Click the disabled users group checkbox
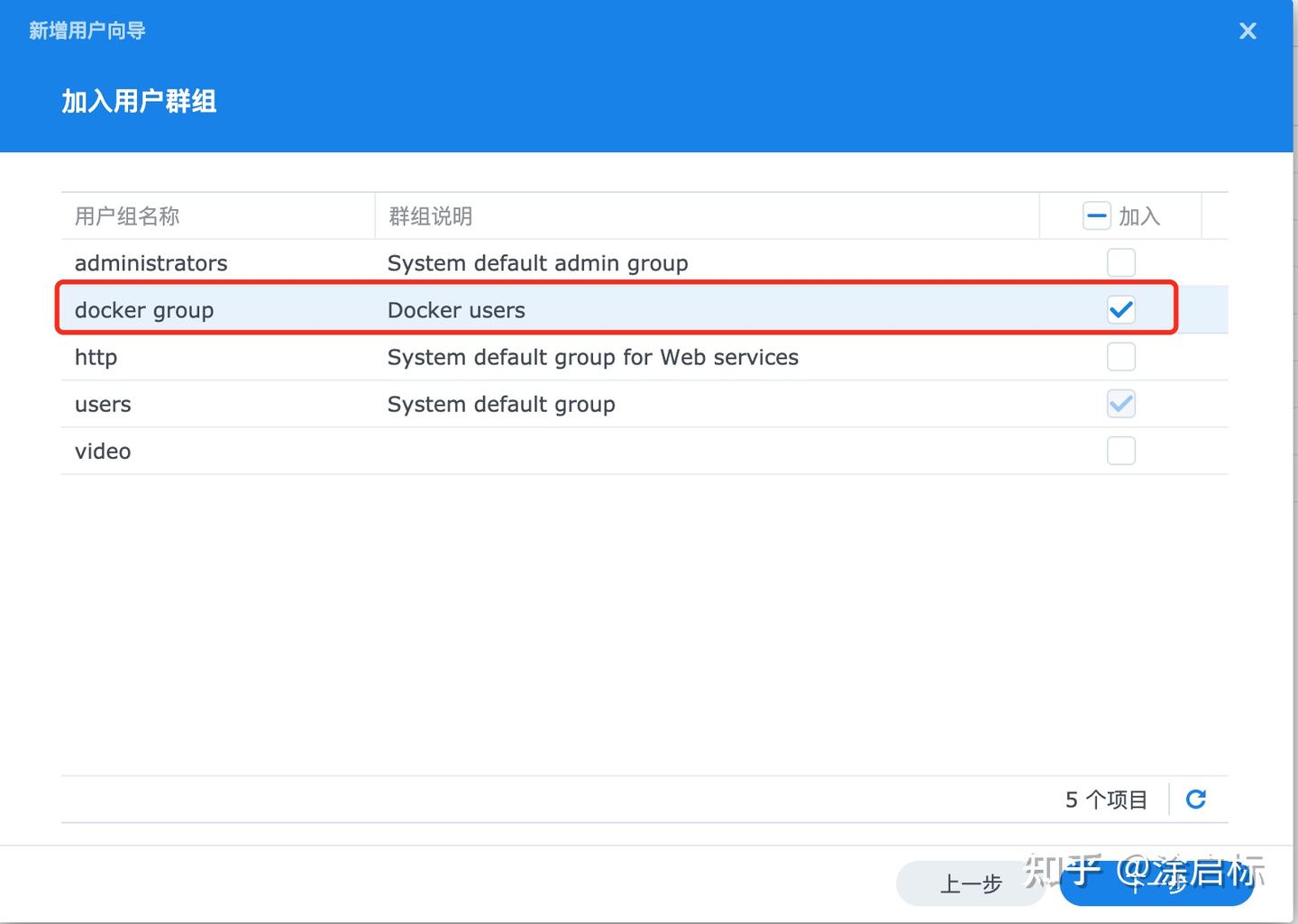The height and width of the screenshot is (924, 1298). 1120,404
